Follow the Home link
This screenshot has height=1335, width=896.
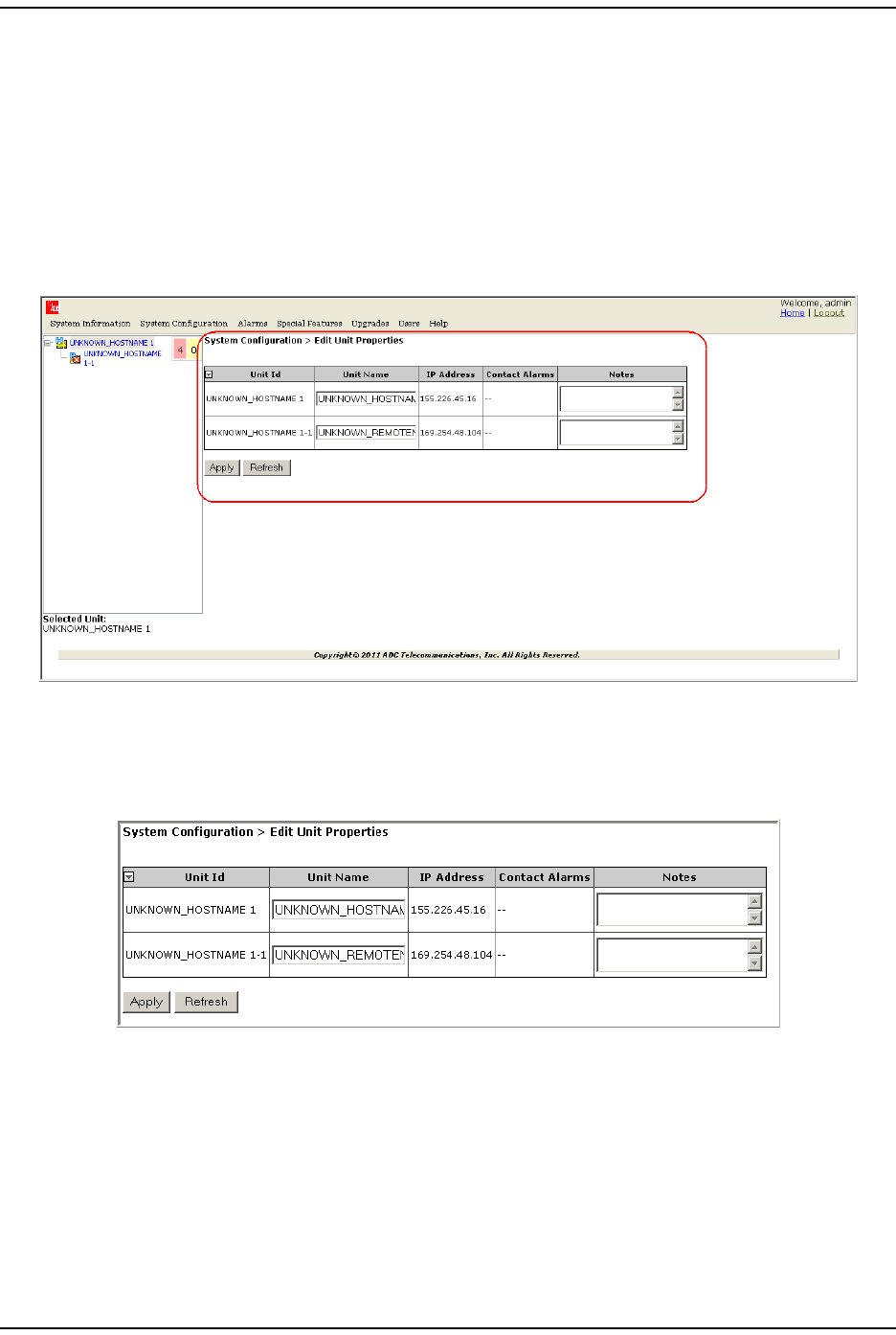[x=793, y=313]
